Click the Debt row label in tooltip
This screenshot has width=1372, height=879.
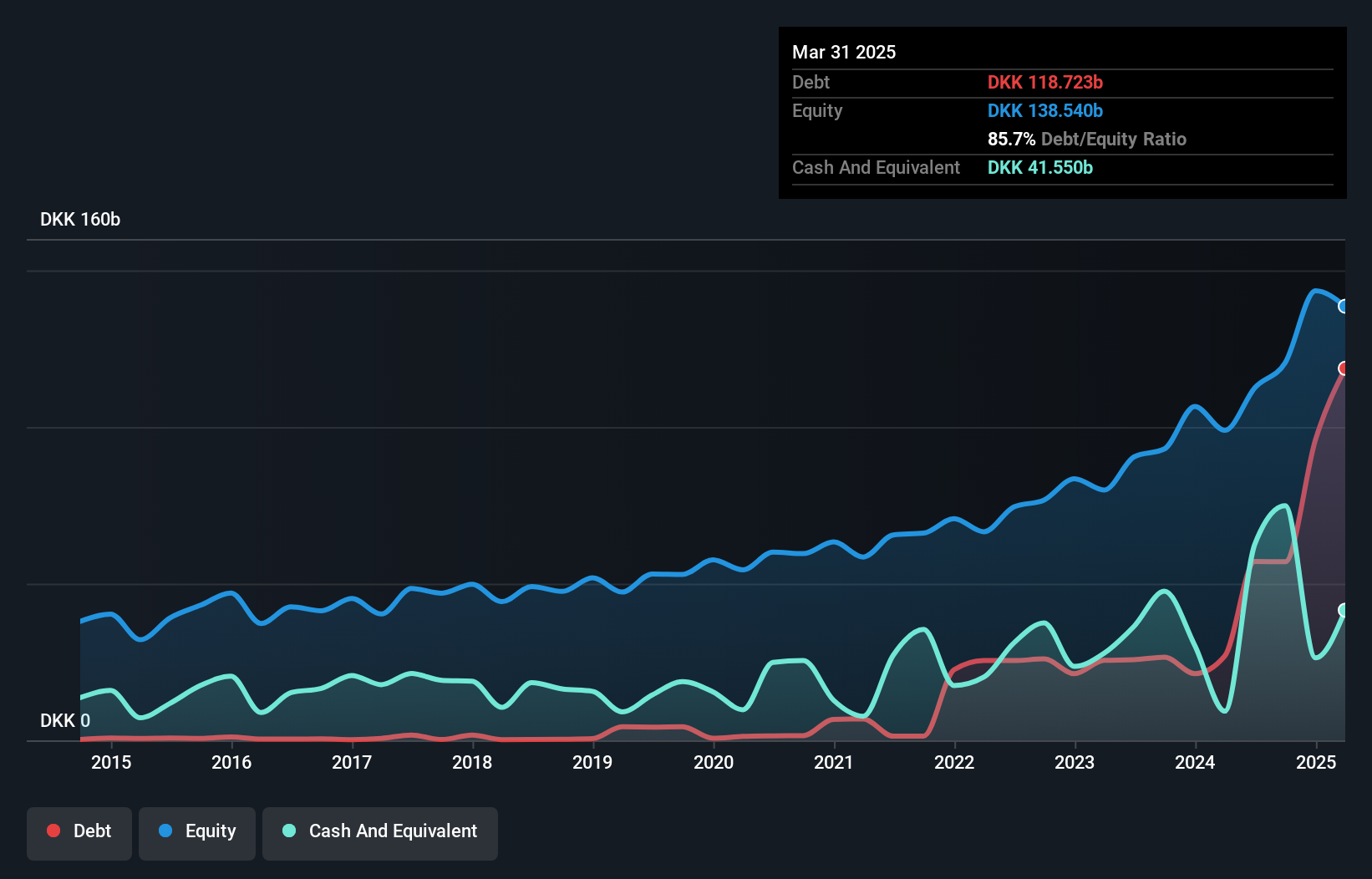coord(811,82)
